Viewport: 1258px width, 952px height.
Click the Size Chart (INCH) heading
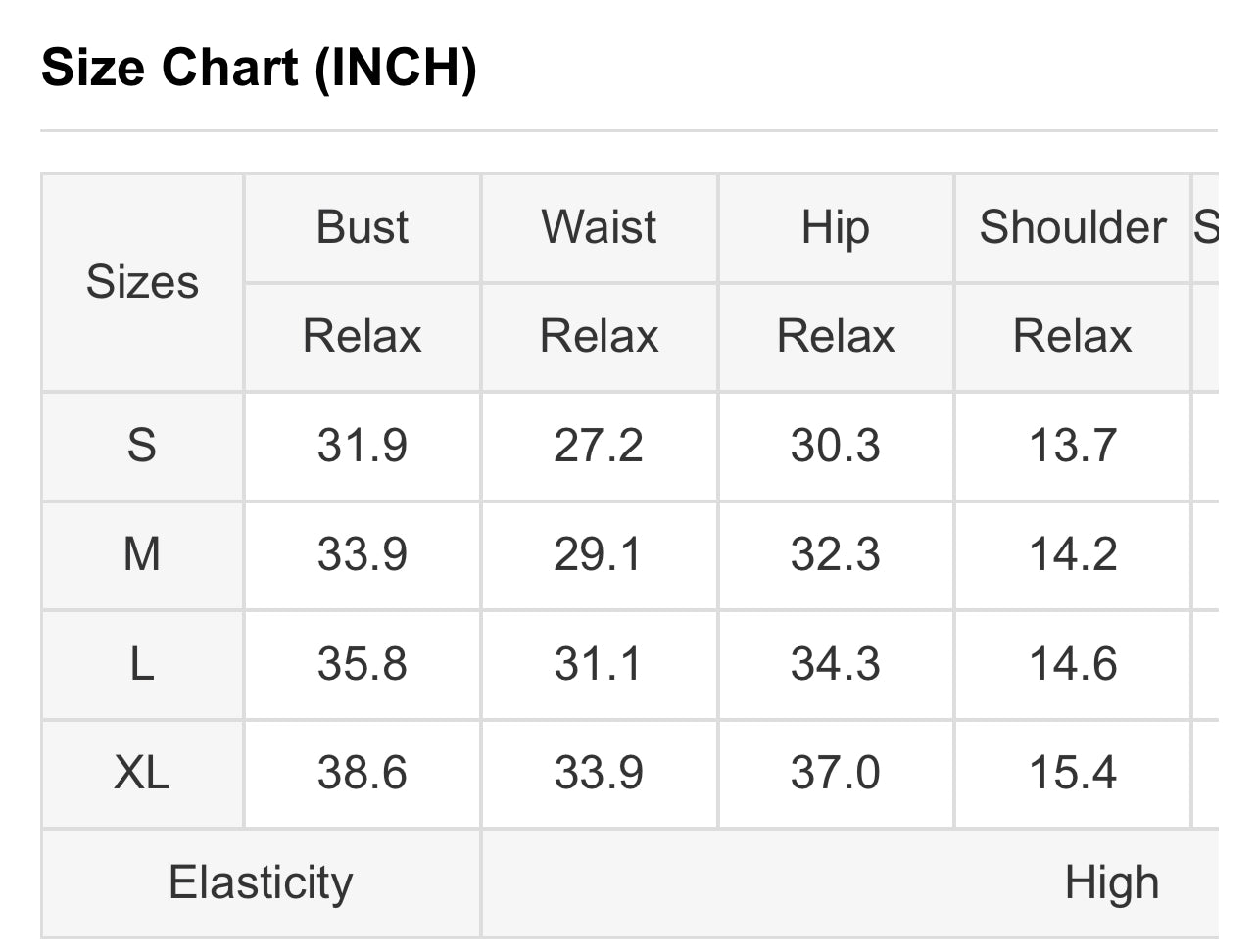[x=259, y=68]
